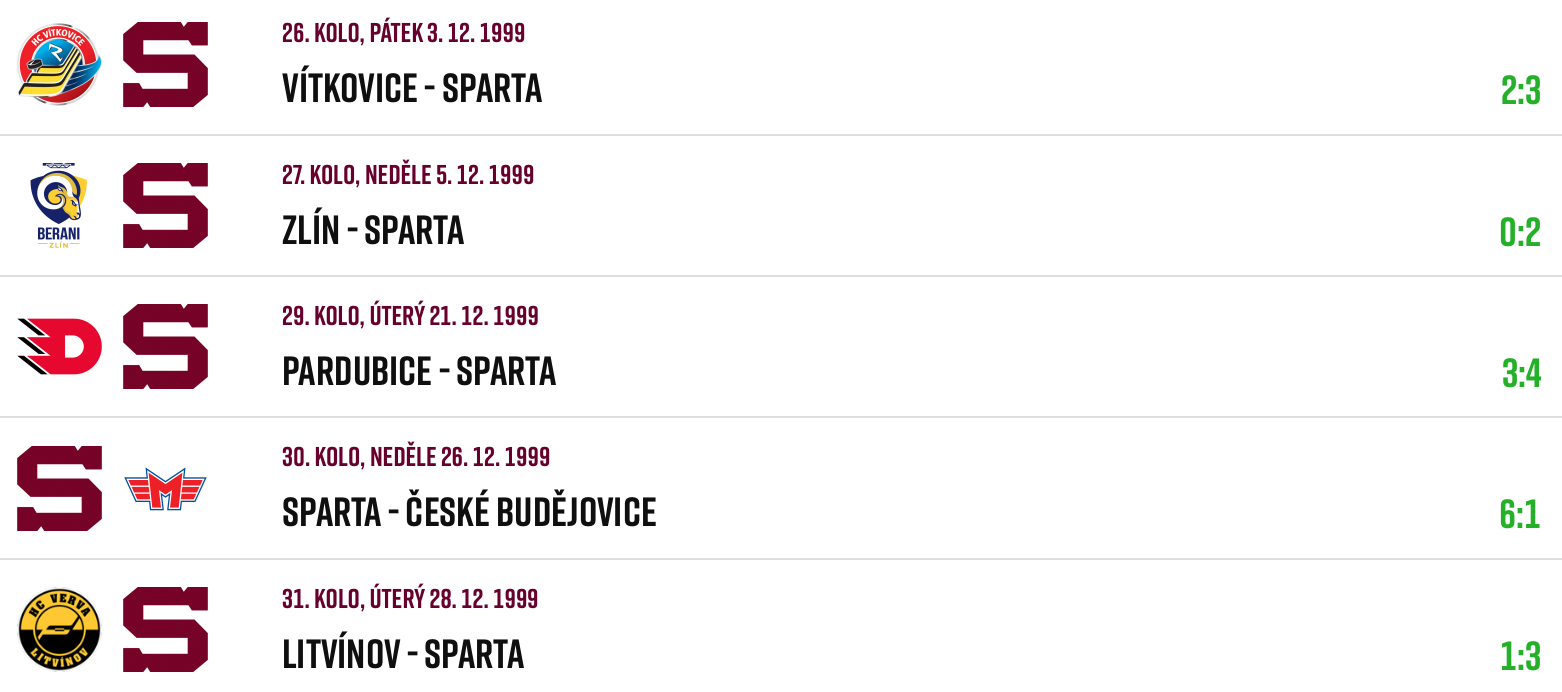1562x692 pixels.
Task: Click the Berani Zlín ram logo
Action: 59,205
